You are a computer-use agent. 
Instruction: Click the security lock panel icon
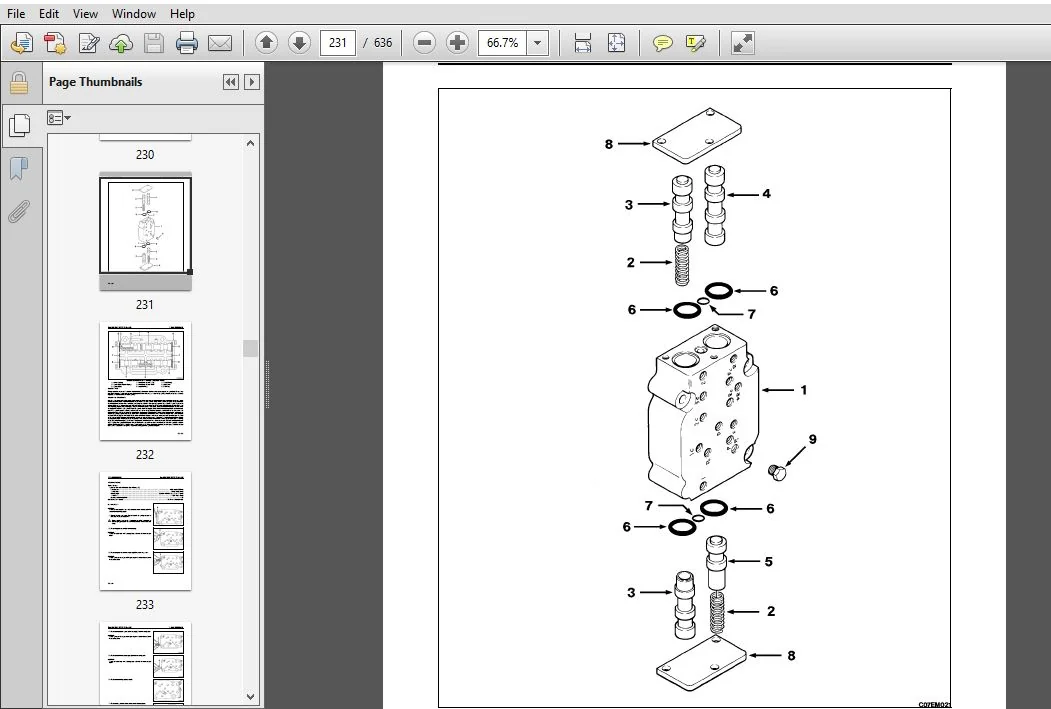coord(19,83)
